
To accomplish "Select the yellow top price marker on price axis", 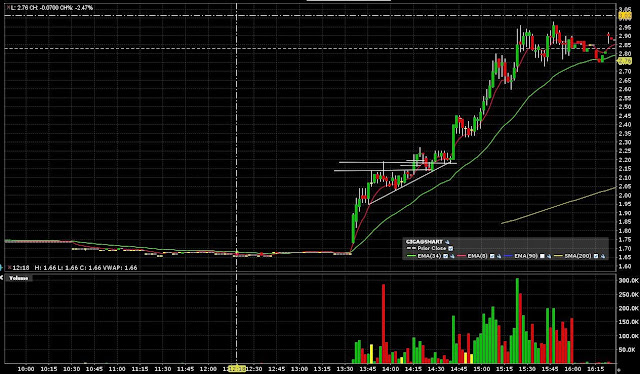I will 625,16.
